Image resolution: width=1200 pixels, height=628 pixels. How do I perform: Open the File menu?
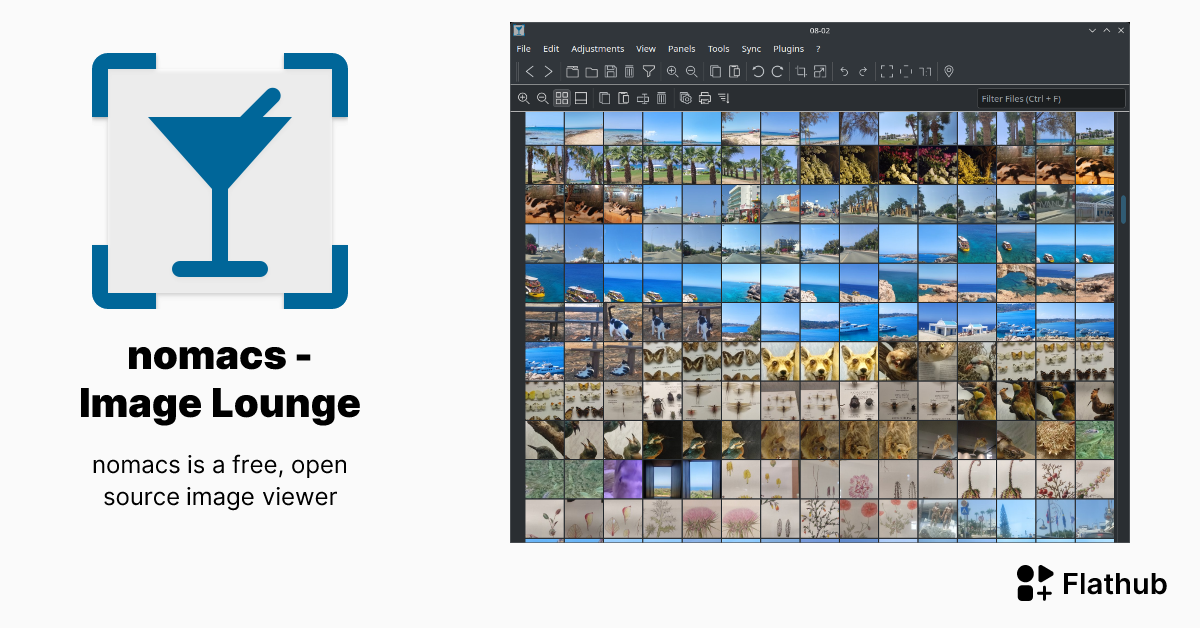click(523, 49)
